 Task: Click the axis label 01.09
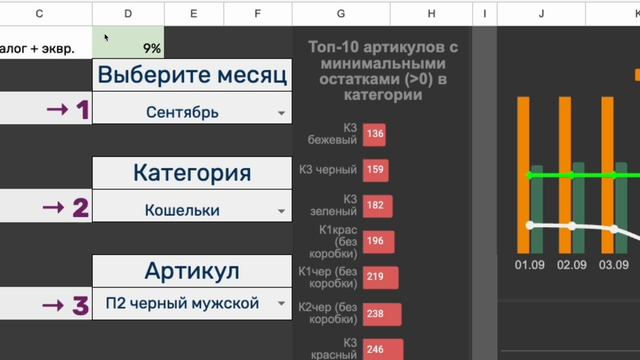coord(529,265)
